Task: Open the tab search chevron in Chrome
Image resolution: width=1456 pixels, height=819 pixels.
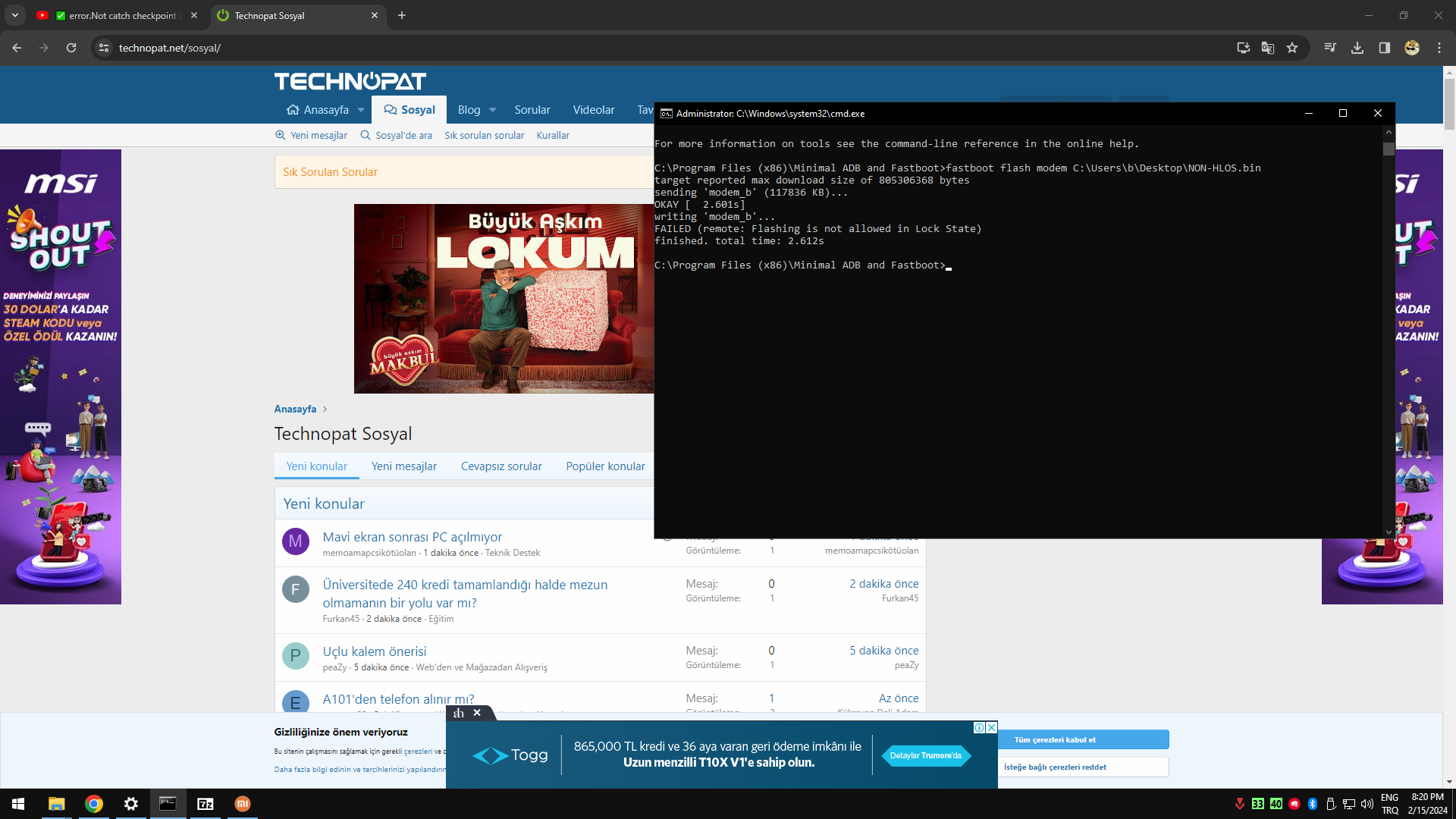Action: click(x=15, y=15)
